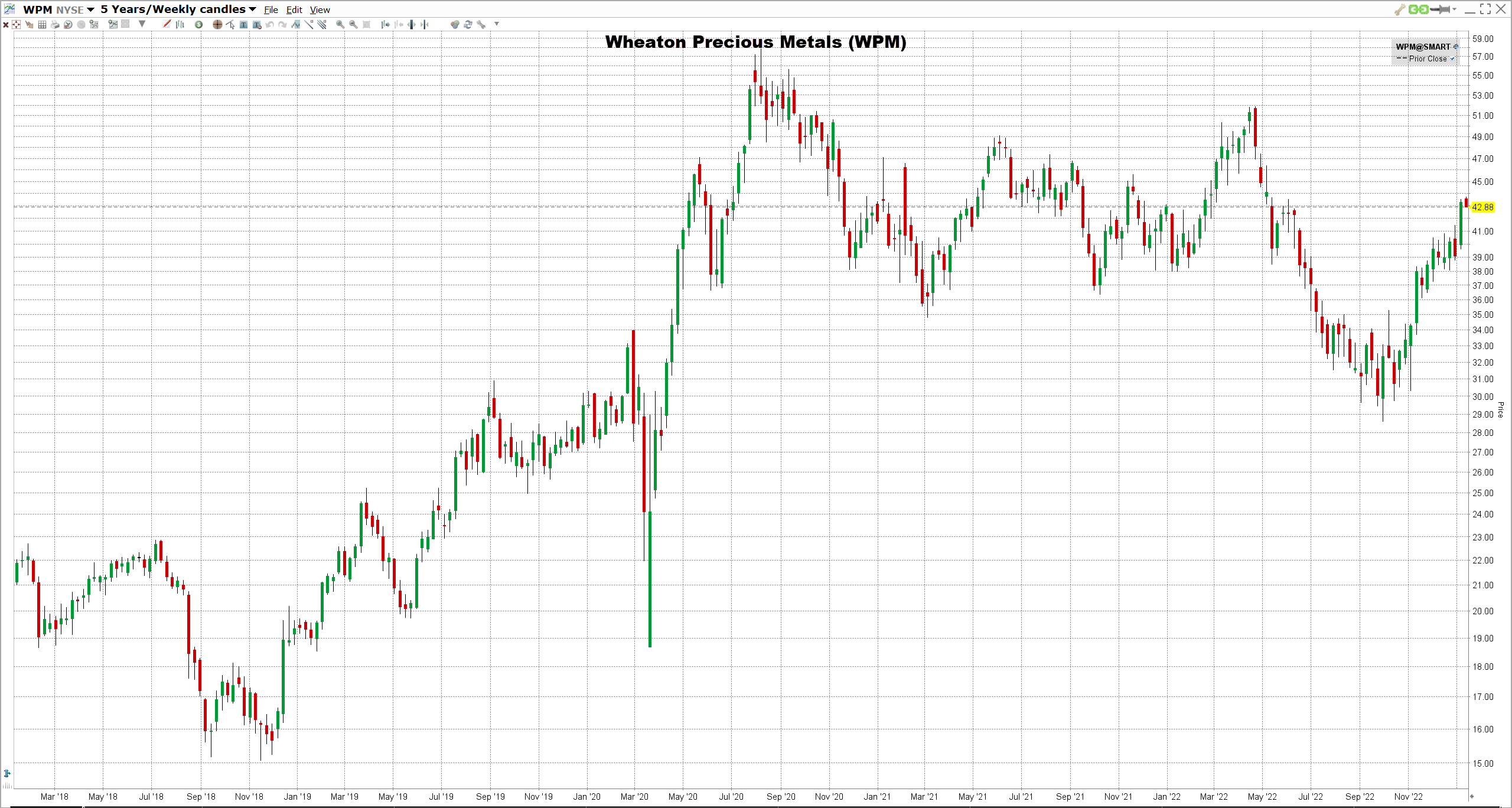The height and width of the screenshot is (808, 1512).
Task: Select the bar chart style icon
Action: 180,25
